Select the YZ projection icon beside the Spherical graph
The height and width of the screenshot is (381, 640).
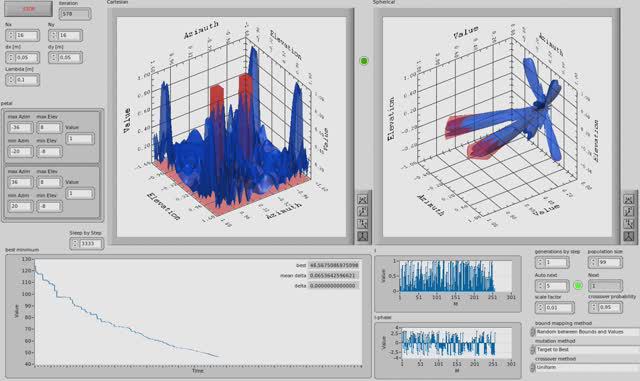click(x=629, y=224)
